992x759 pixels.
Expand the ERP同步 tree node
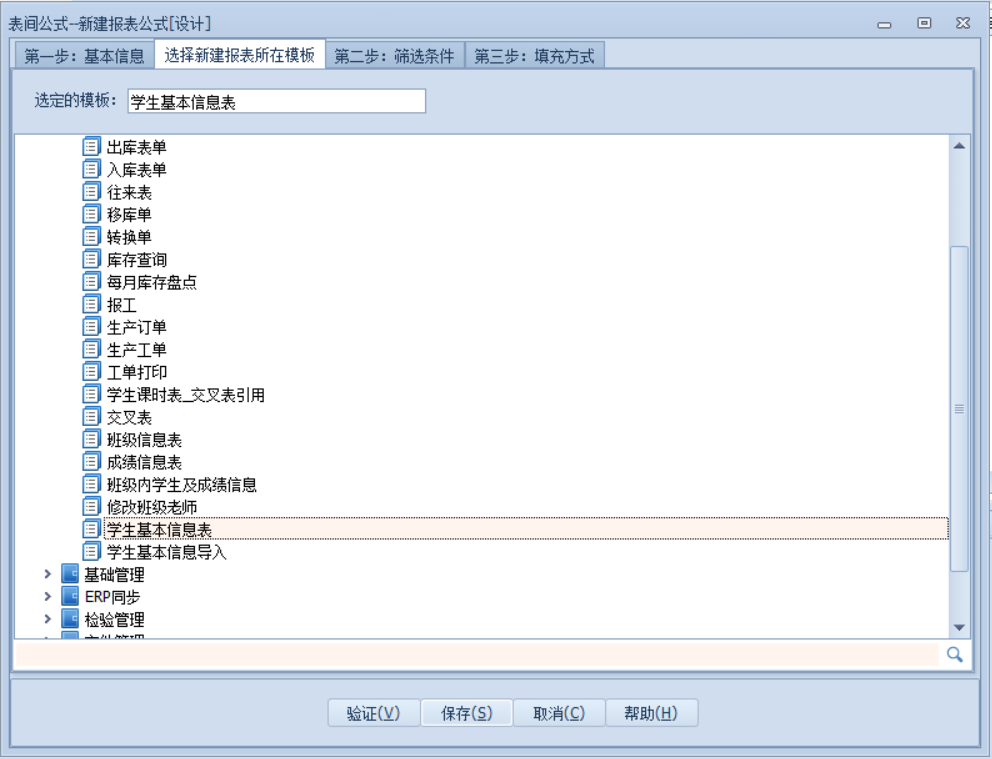pyautogui.click(x=46, y=597)
